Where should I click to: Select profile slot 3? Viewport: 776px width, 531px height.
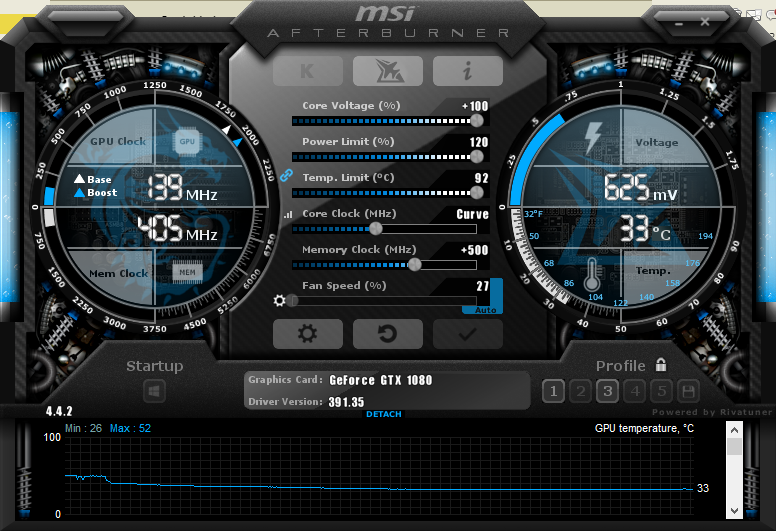coord(607,391)
